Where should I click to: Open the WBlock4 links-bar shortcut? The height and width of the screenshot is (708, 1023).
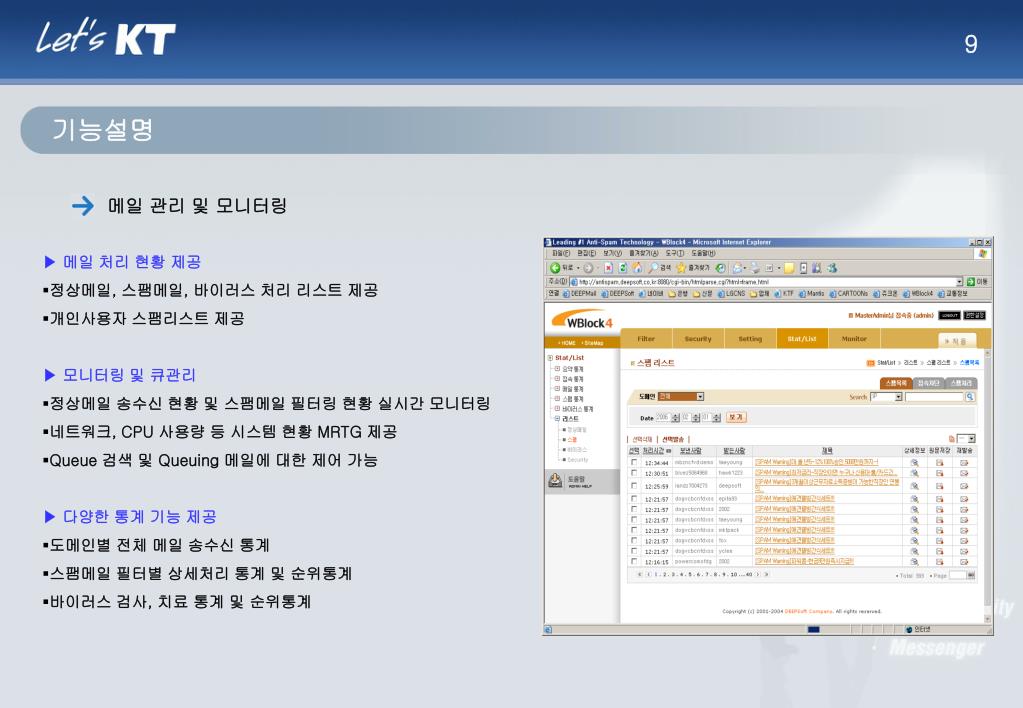[919, 294]
